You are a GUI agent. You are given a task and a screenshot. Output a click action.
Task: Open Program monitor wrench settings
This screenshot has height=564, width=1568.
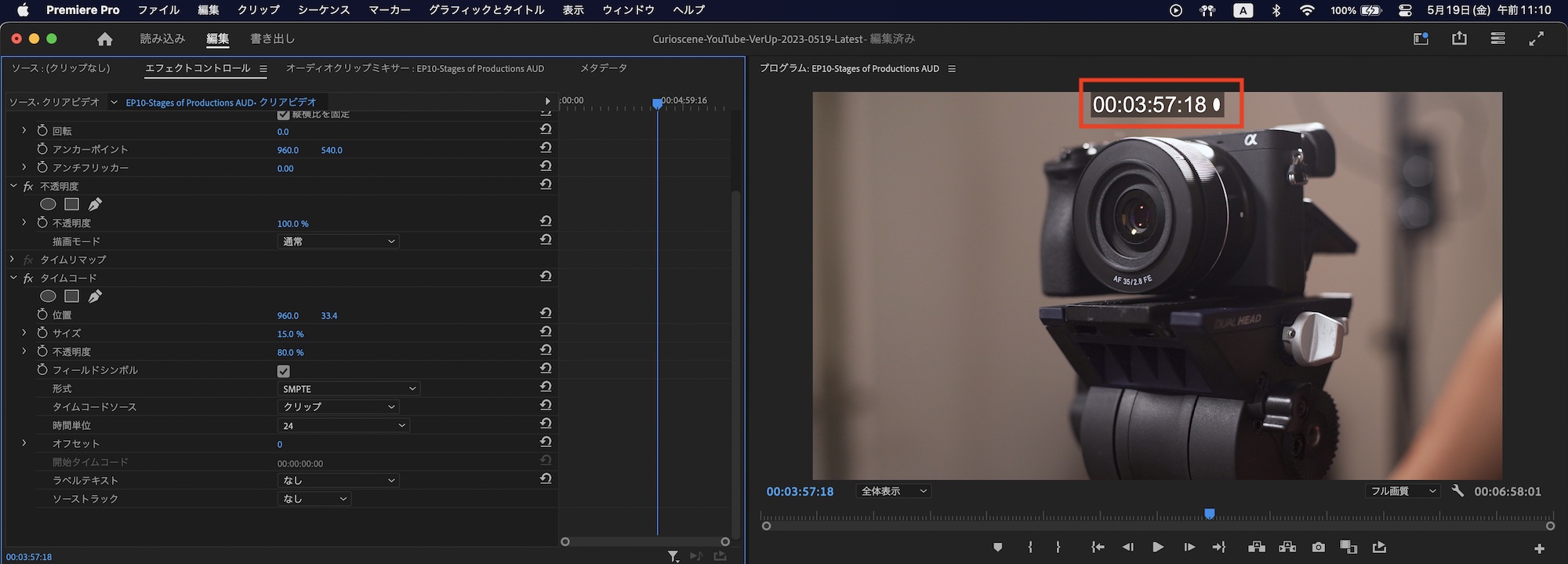pos(1457,491)
